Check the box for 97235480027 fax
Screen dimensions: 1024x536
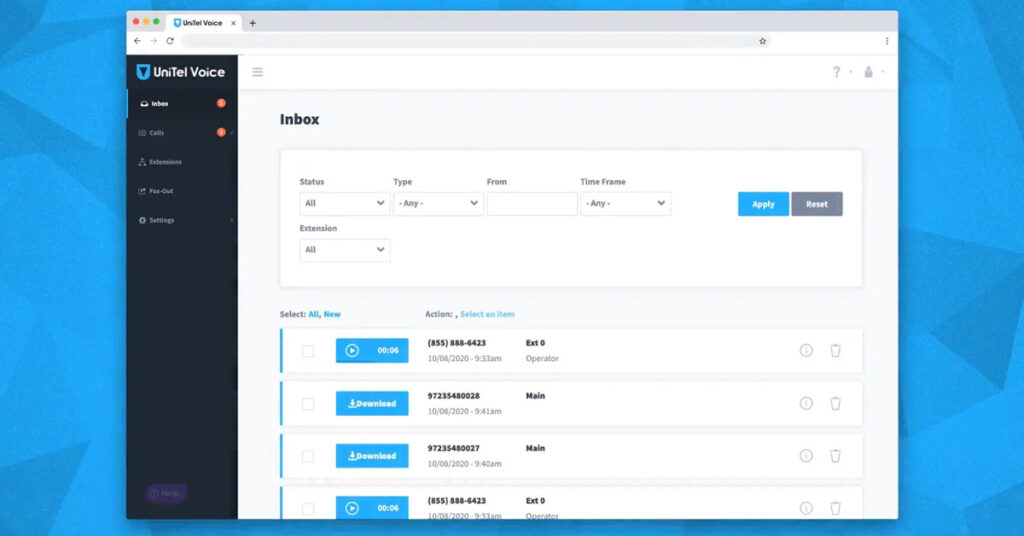point(308,456)
